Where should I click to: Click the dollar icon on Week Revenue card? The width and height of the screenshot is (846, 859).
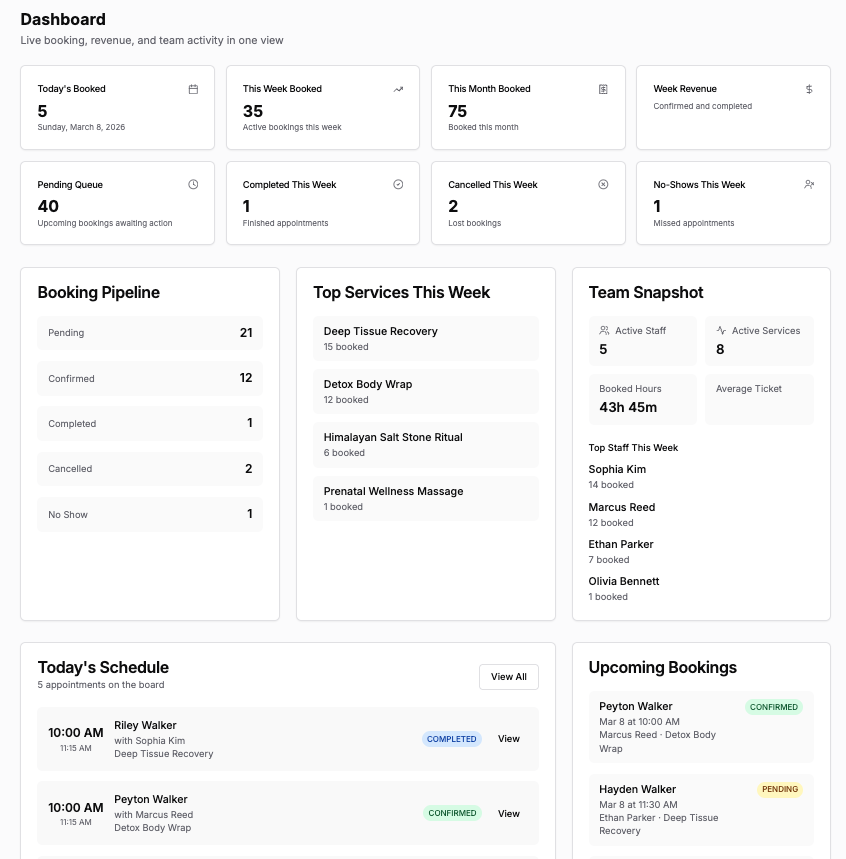(x=809, y=89)
